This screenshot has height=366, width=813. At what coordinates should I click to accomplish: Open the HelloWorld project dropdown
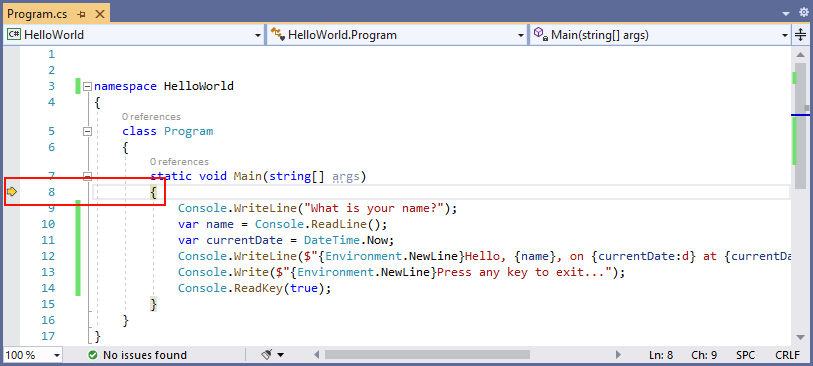coord(257,35)
